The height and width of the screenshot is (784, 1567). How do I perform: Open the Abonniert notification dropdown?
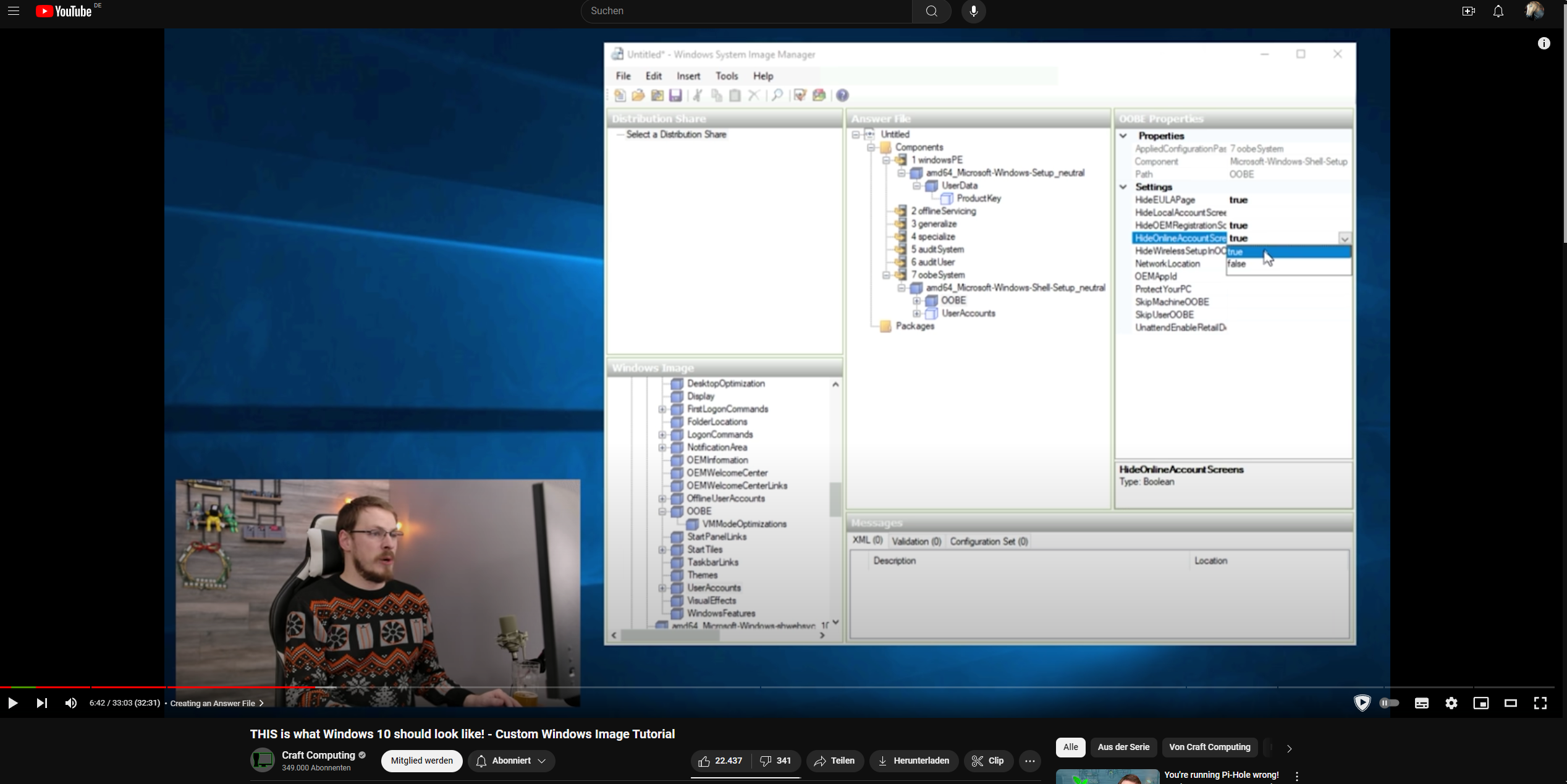(511, 761)
